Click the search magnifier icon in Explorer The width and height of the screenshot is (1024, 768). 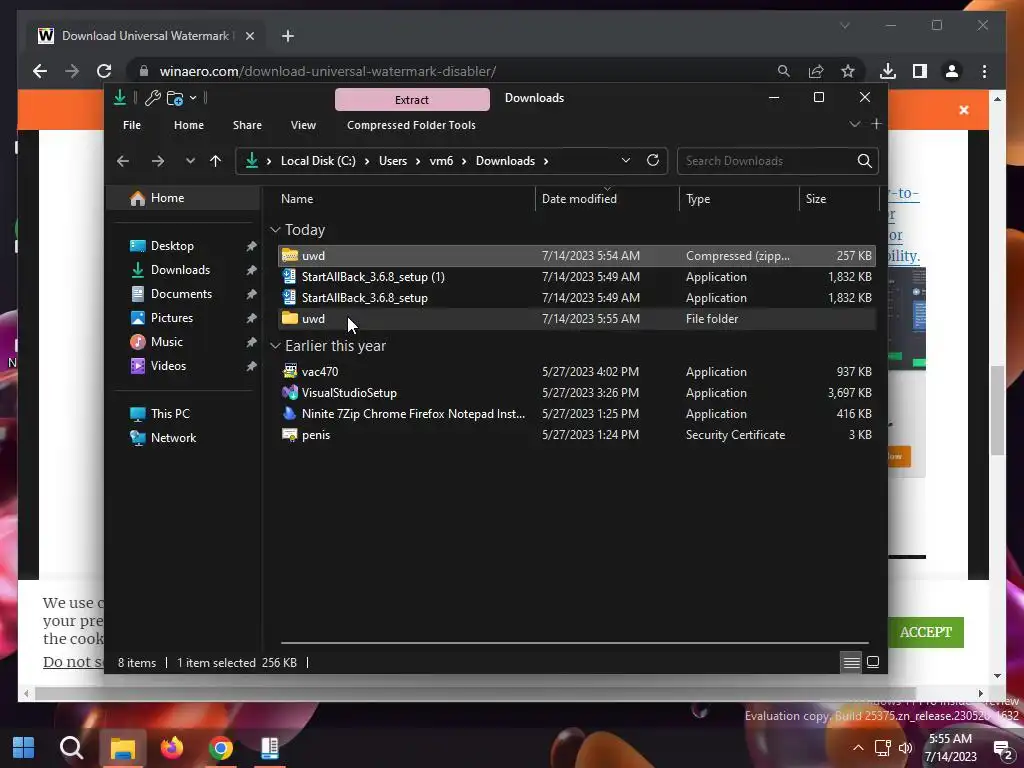point(865,161)
